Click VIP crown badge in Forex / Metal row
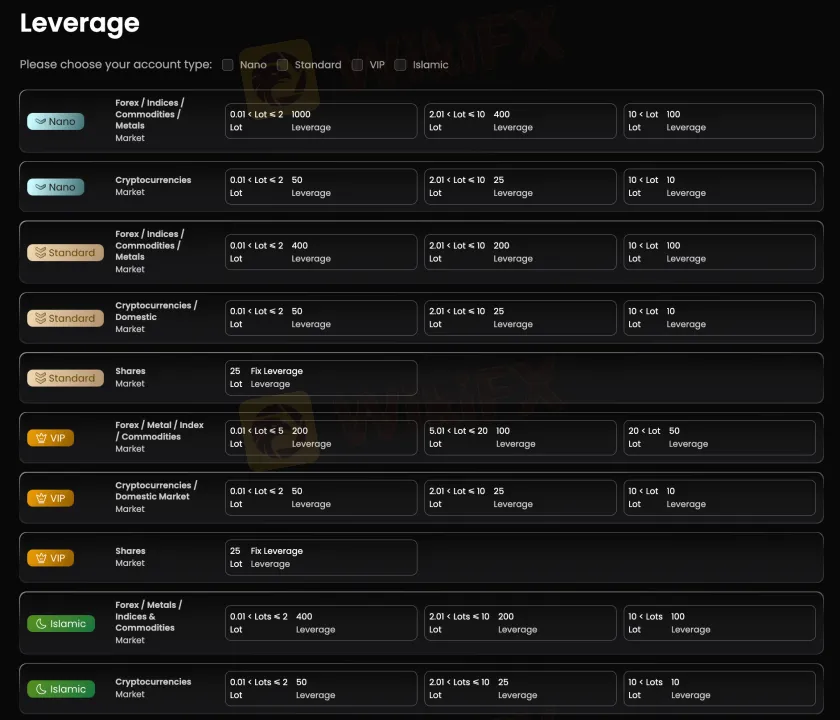 [x=50, y=438]
